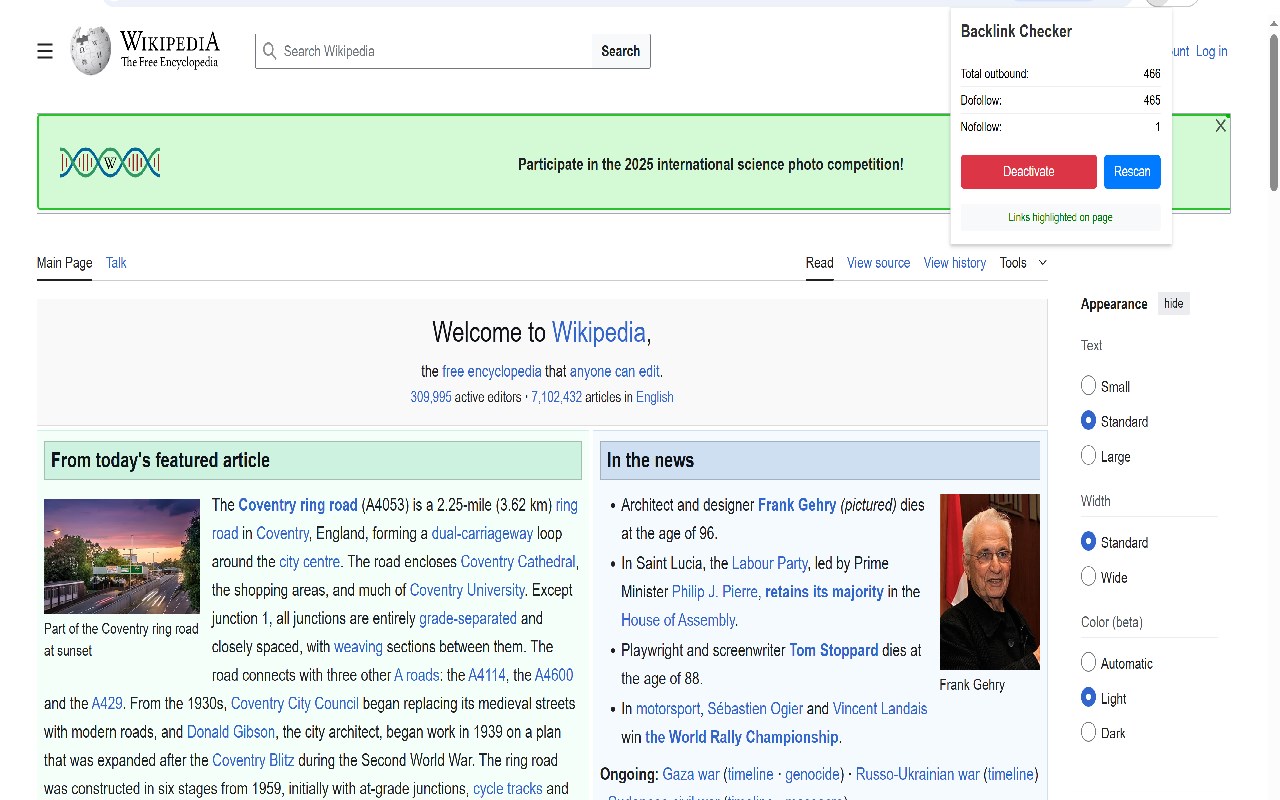
Task: Click the anyone can edit link
Action: tap(615, 371)
